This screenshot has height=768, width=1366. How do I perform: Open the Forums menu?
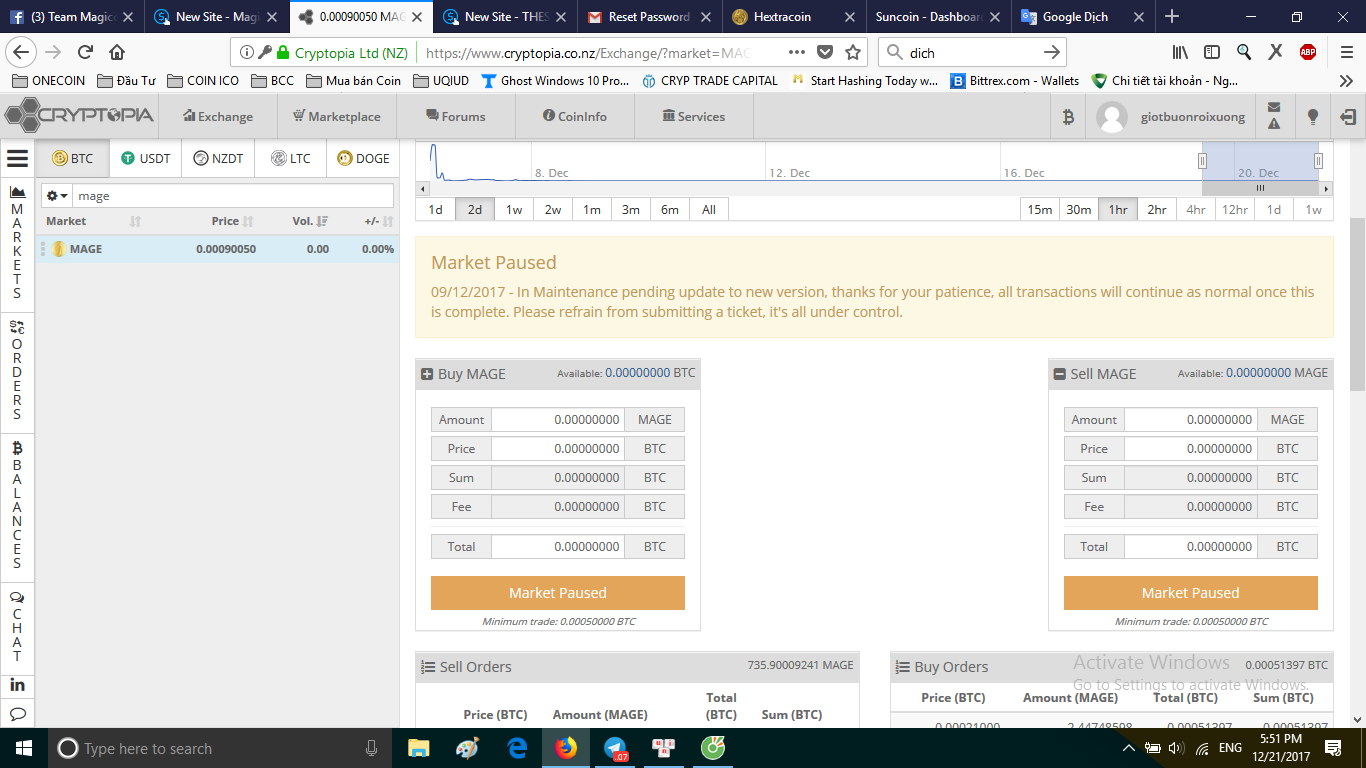[x=457, y=116]
